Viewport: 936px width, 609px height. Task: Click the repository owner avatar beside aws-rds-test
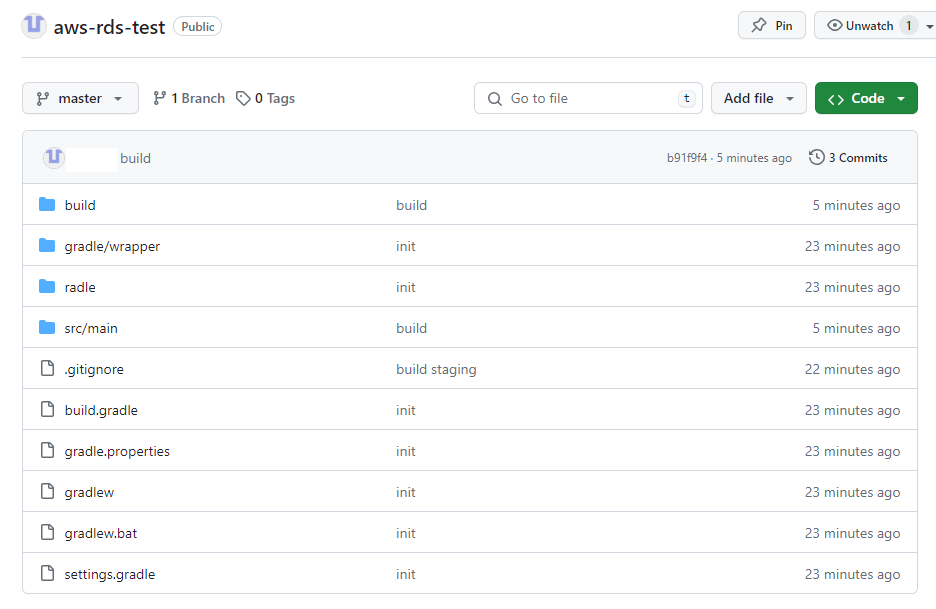click(34, 26)
